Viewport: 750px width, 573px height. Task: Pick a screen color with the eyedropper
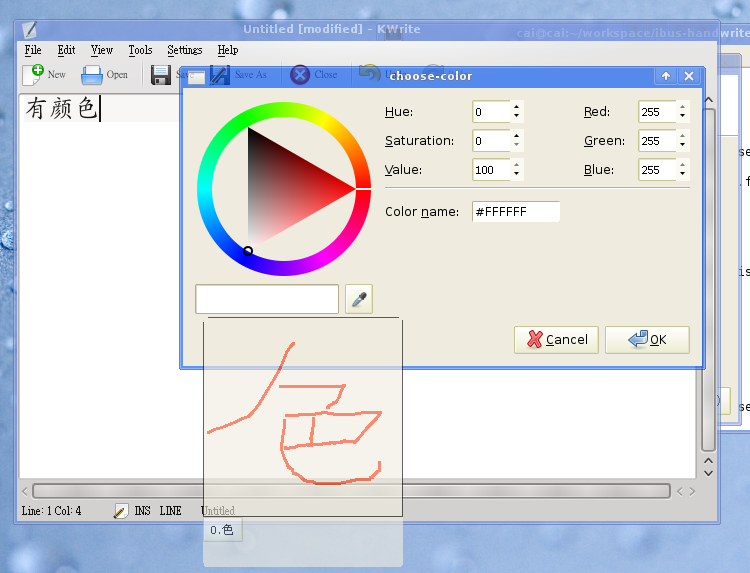359,299
